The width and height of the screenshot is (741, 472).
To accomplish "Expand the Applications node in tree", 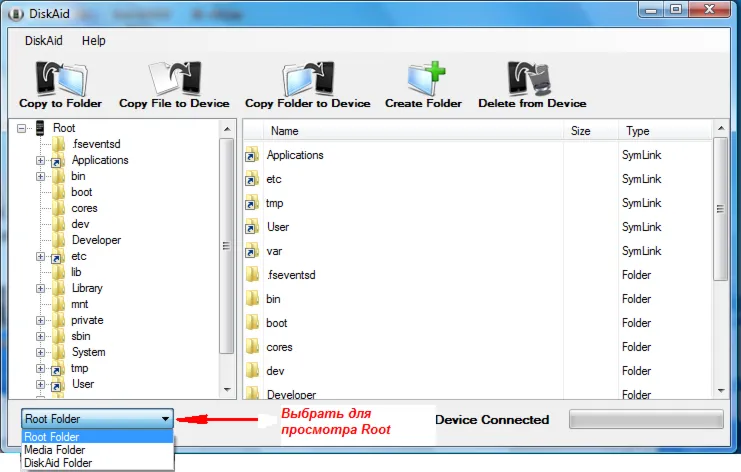I will (41, 161).
